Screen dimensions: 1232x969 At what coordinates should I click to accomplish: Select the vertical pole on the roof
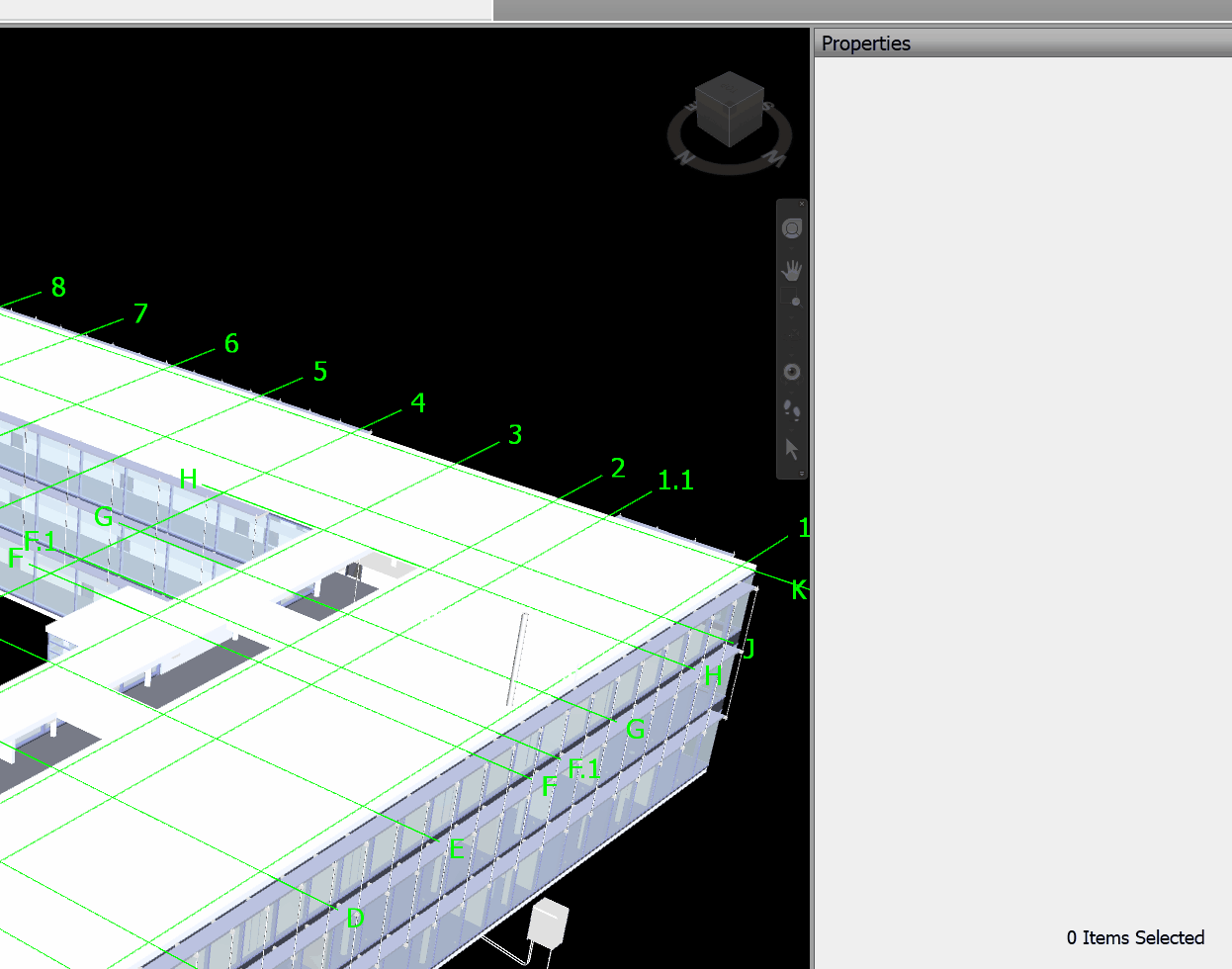pyautogui.click(x=517, y=660)
